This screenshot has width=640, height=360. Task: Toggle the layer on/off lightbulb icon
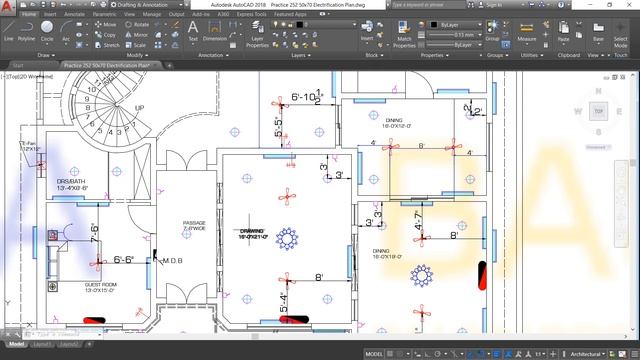[x=276, y=25]
